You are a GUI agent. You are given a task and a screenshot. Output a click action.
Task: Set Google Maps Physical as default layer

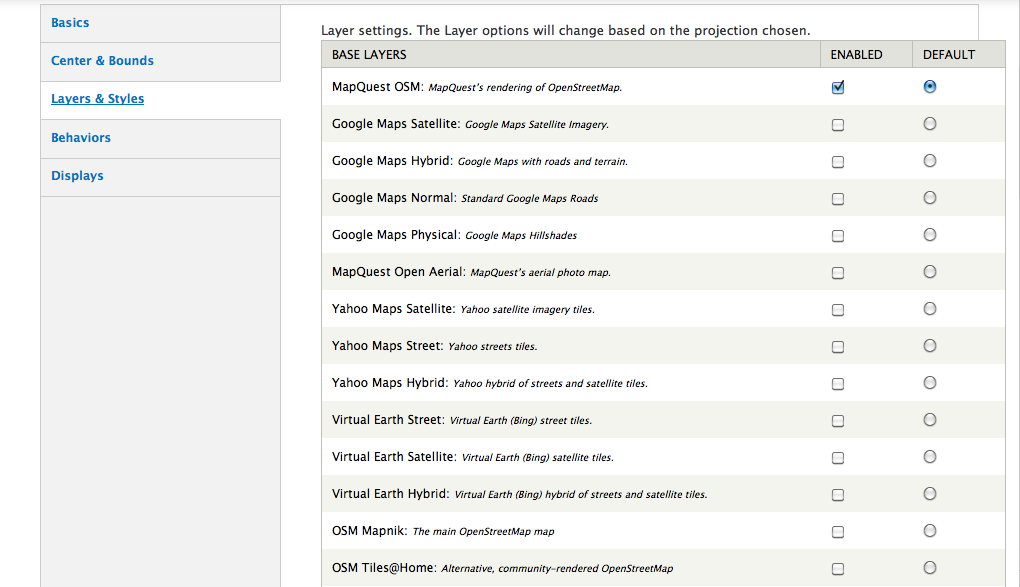tap(930, 235)
